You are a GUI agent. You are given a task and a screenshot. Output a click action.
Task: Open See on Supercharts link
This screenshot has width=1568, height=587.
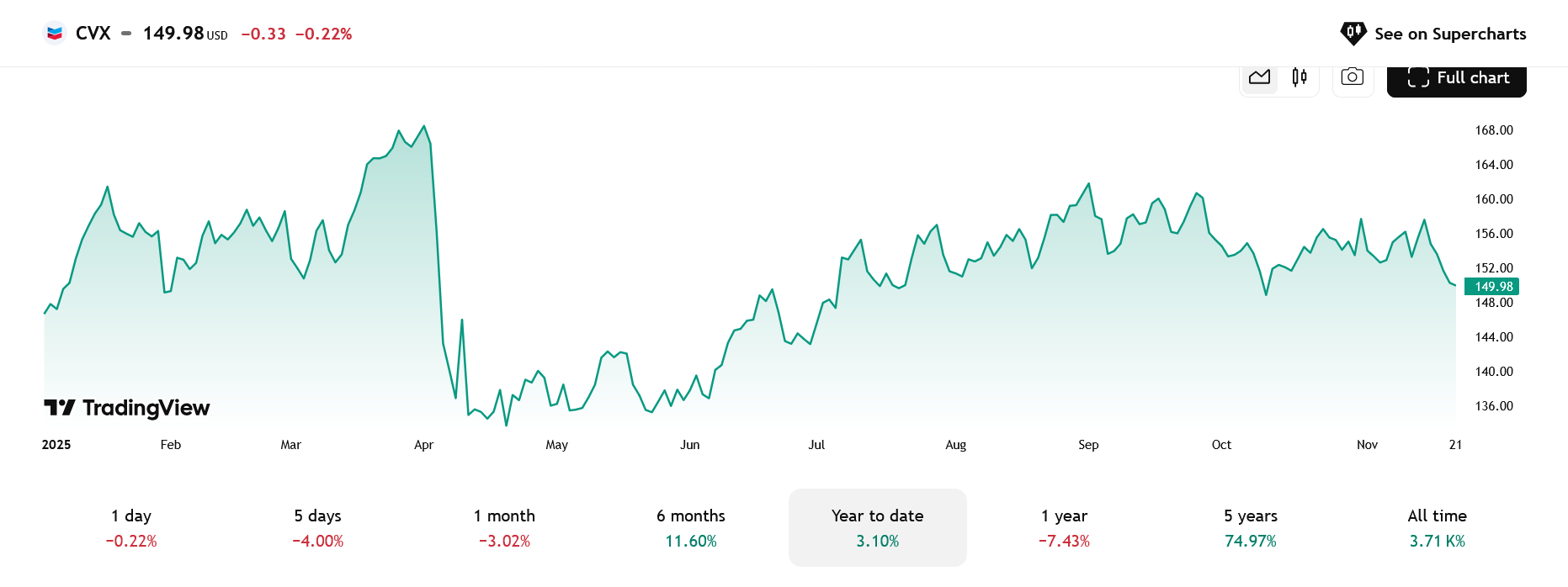[1433, 34]
